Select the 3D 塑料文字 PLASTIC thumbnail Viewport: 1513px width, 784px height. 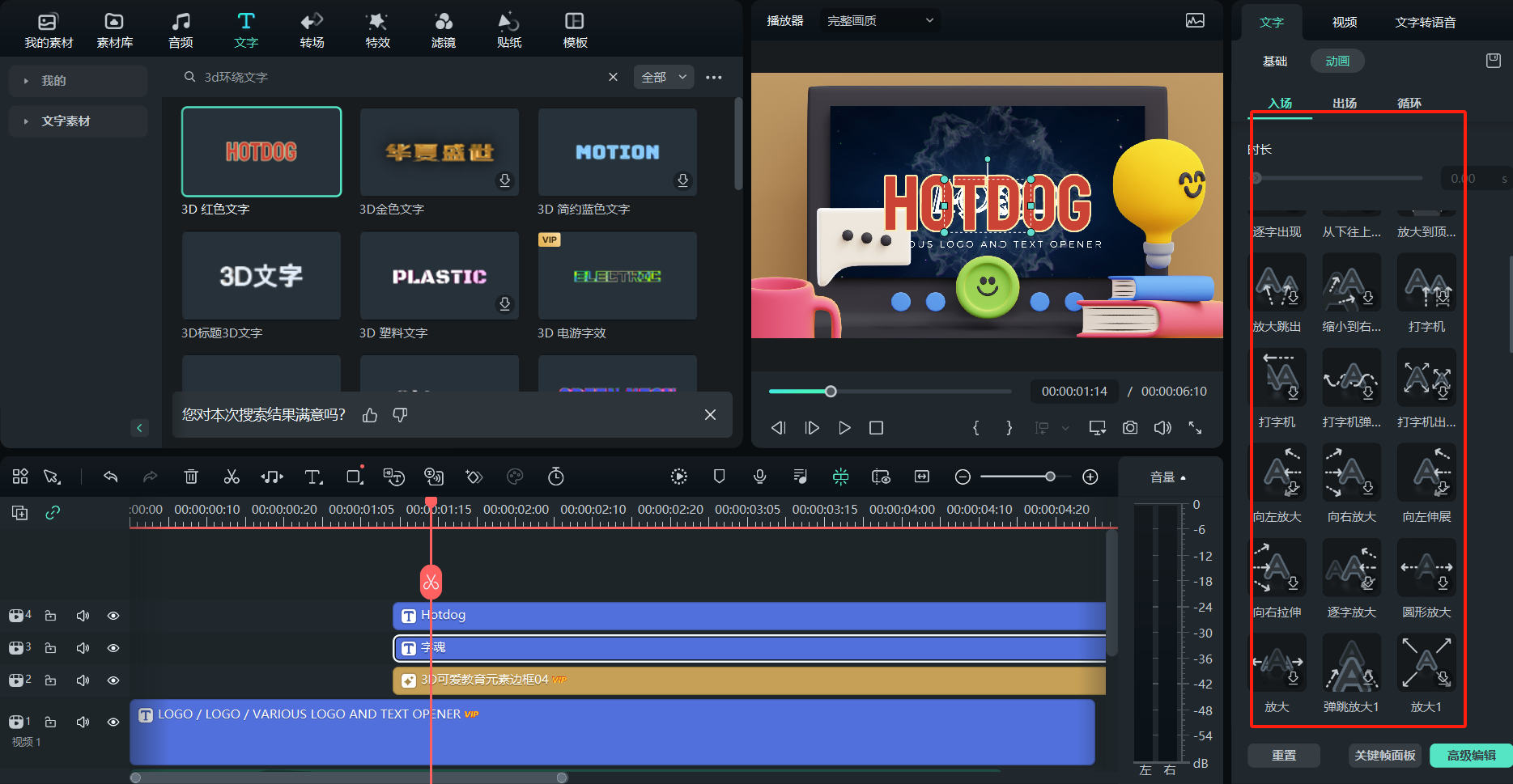click(x=440, y=277)
